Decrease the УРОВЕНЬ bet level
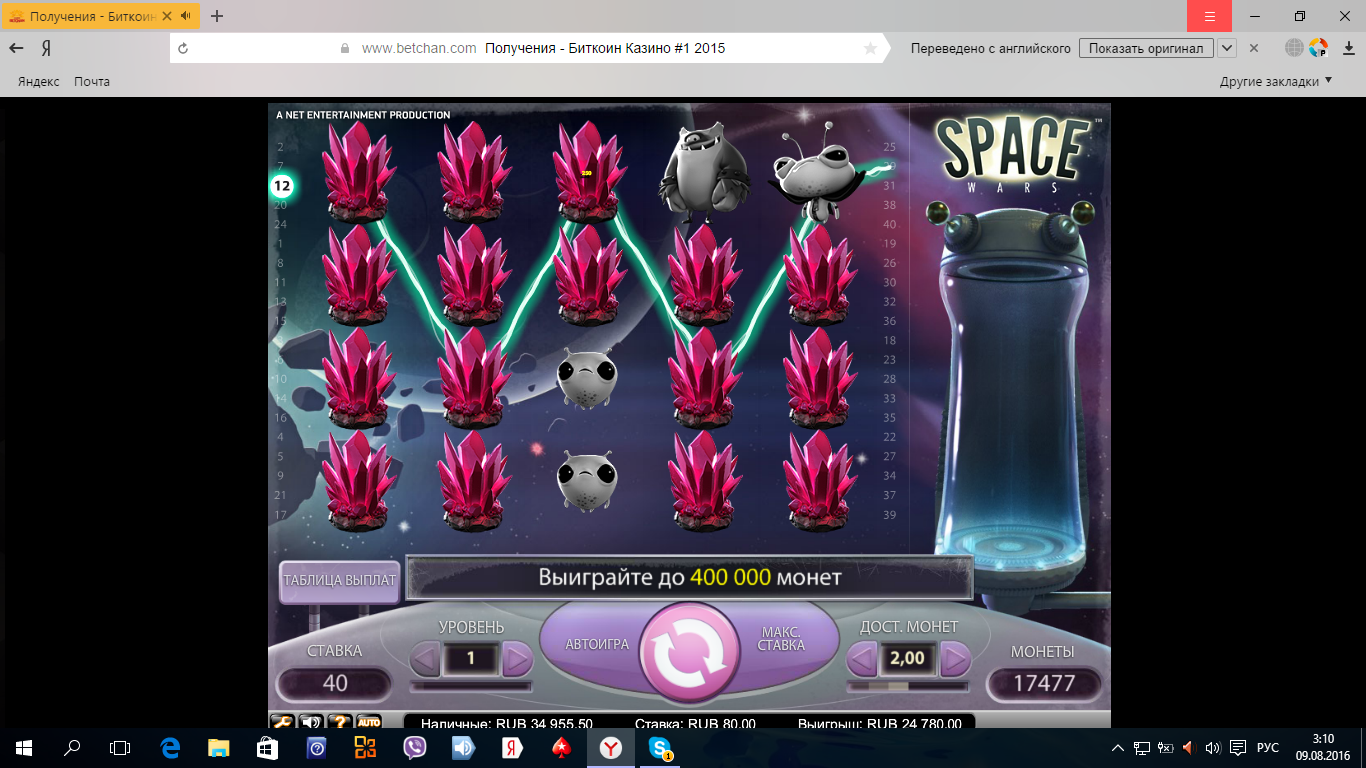 425,659
